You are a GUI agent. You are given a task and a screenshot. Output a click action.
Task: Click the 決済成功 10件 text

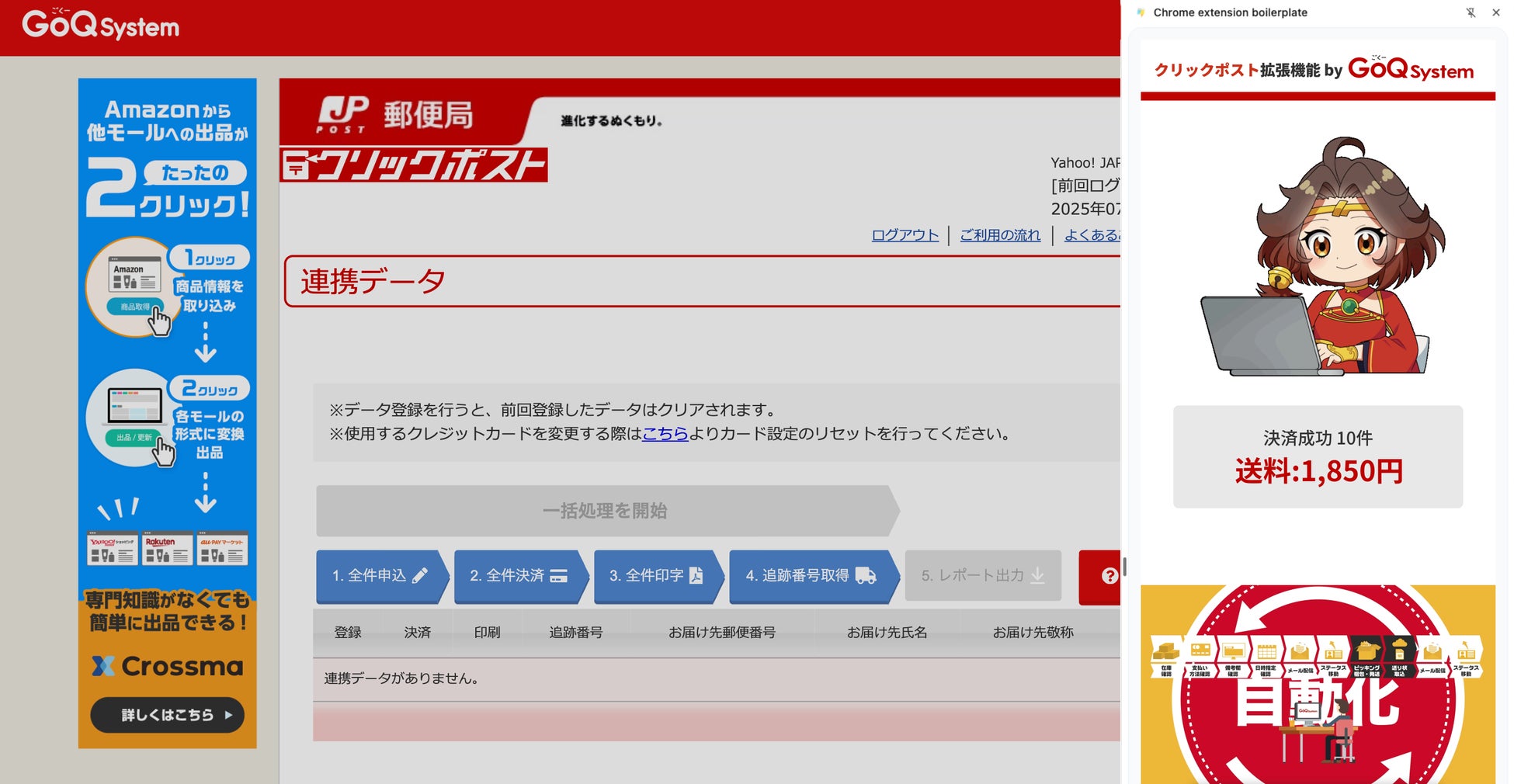(1318, 439)
